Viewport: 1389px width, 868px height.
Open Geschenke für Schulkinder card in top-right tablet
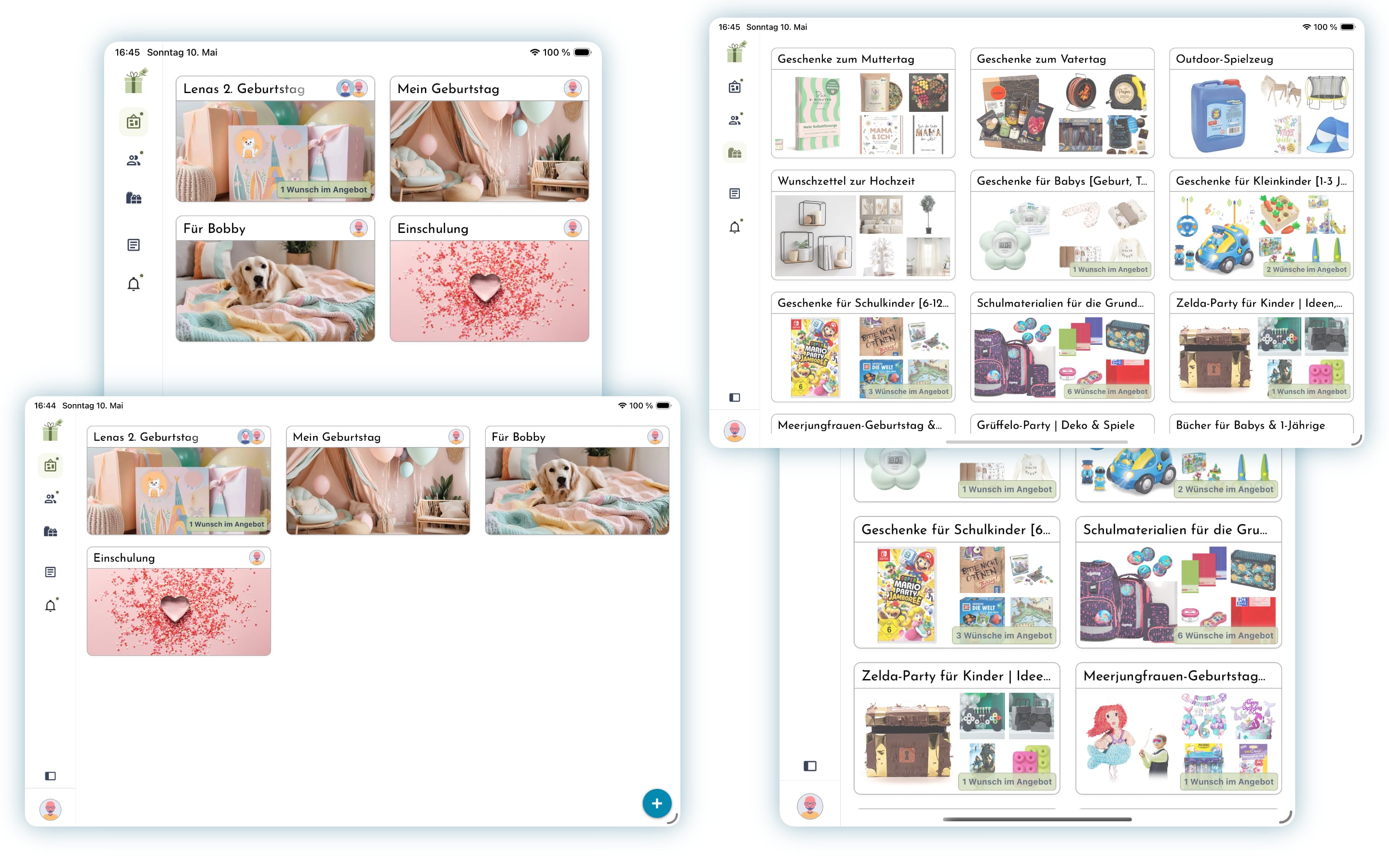point(863,347)
